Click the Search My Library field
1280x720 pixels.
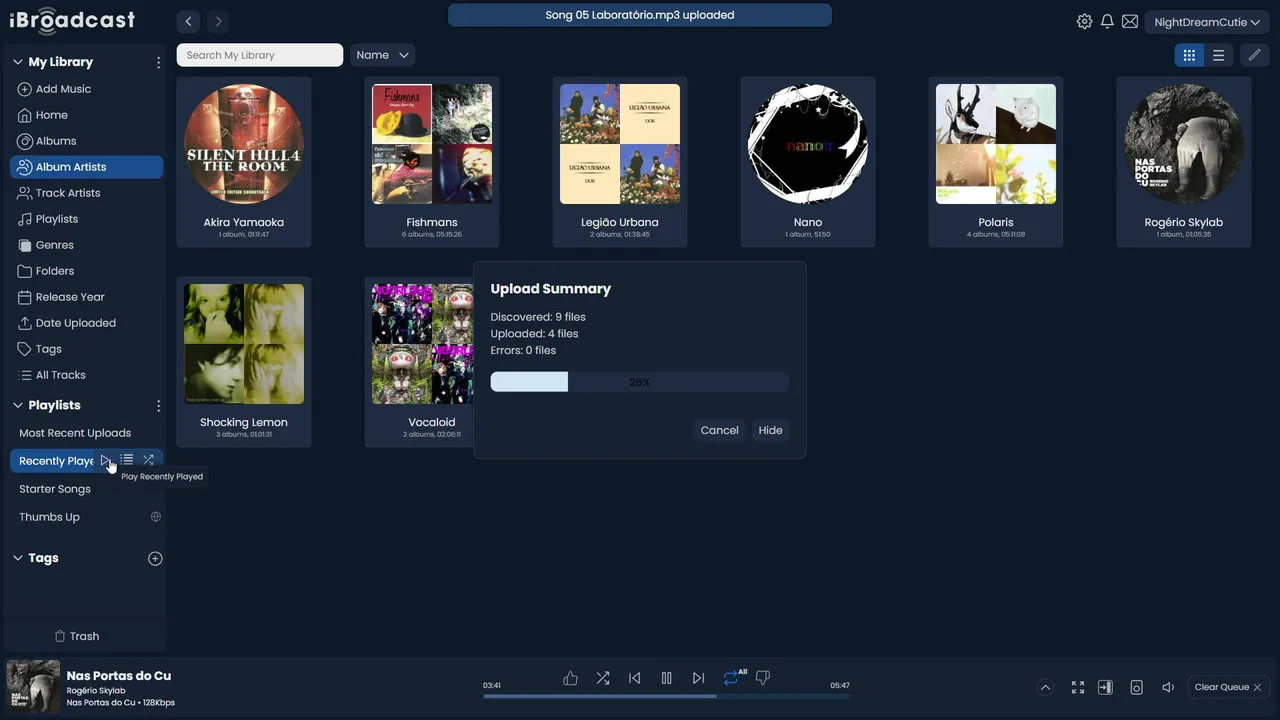(x=260, y=55)
